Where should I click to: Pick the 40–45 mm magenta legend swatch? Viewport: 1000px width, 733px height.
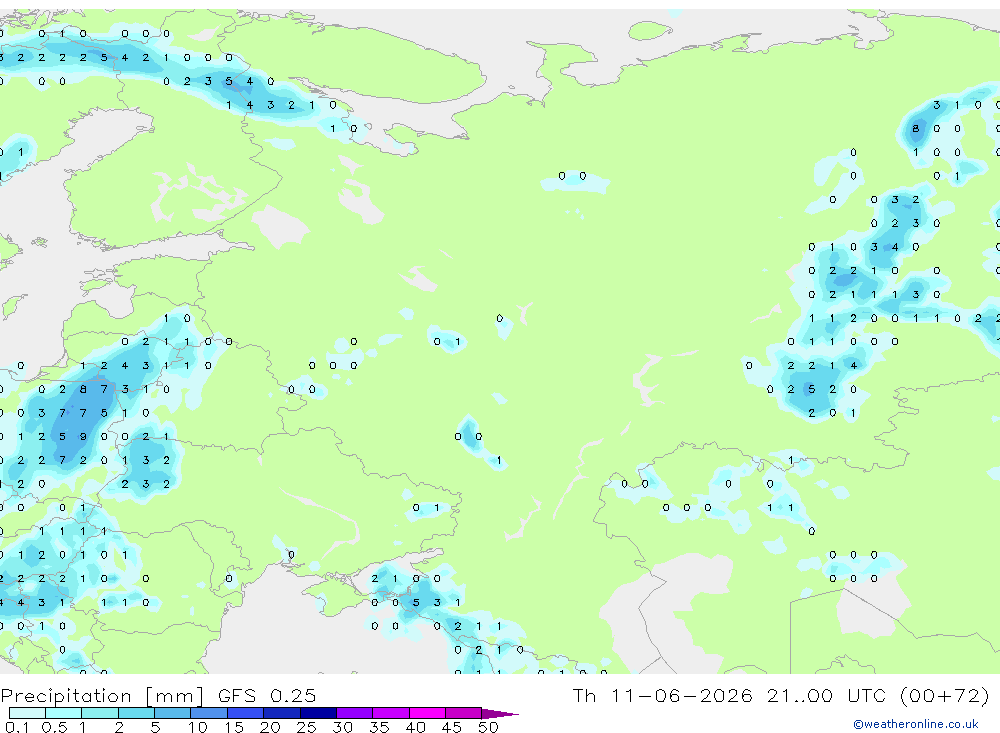tap(427, 713)
